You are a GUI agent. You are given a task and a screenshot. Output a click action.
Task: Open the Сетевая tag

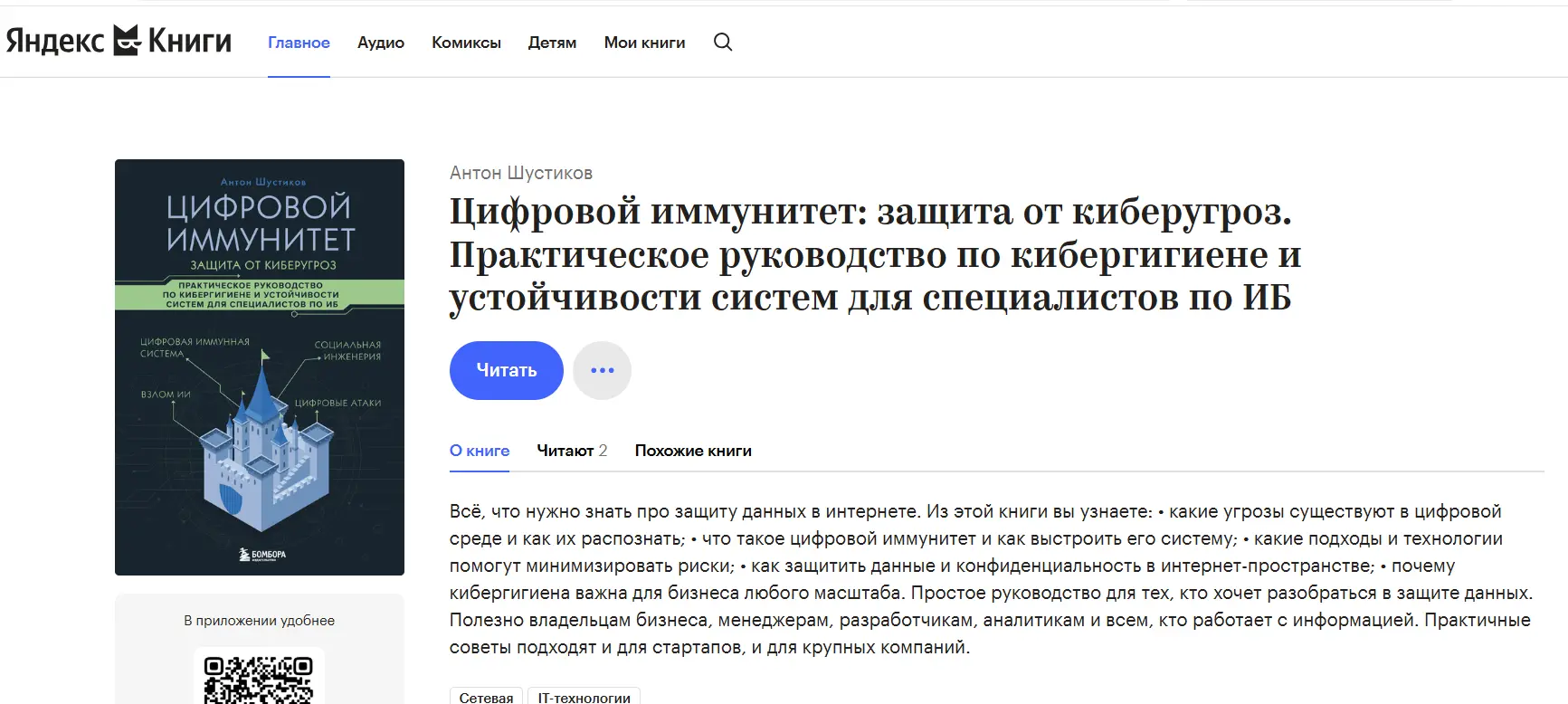(486, 696)
